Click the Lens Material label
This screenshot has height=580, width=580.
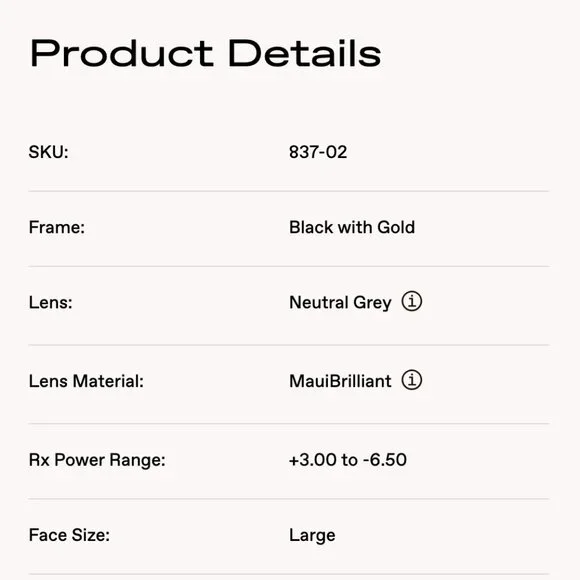pyautogui.click(x=86, y=381)
